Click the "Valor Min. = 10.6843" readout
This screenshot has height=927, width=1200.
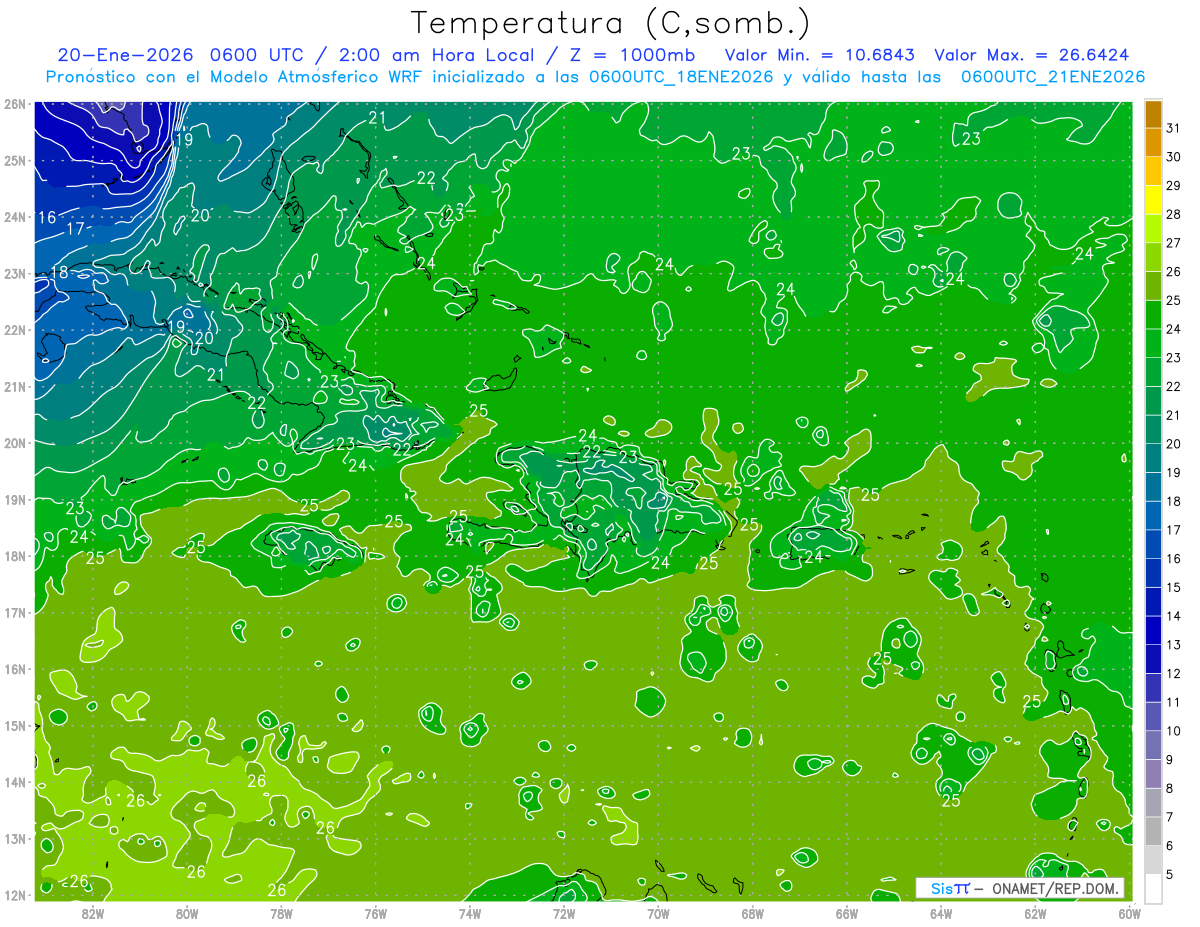tap(820, 55)
